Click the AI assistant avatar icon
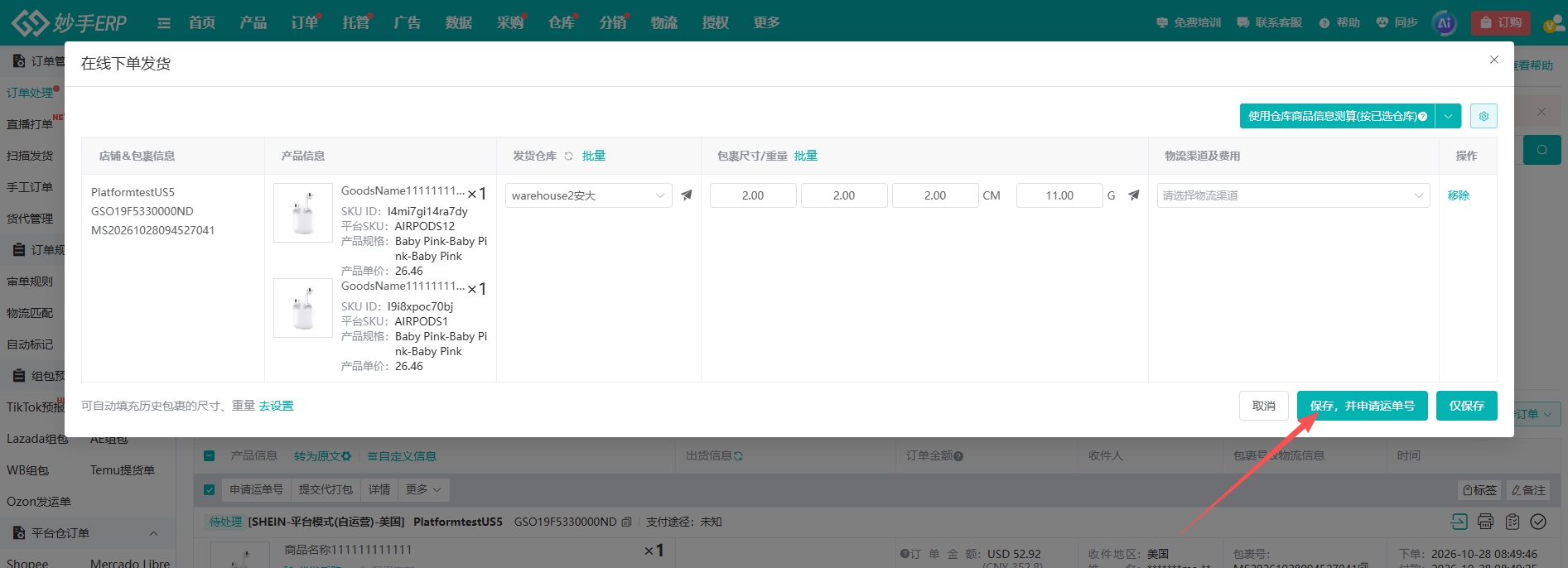 coord(1445,23)
